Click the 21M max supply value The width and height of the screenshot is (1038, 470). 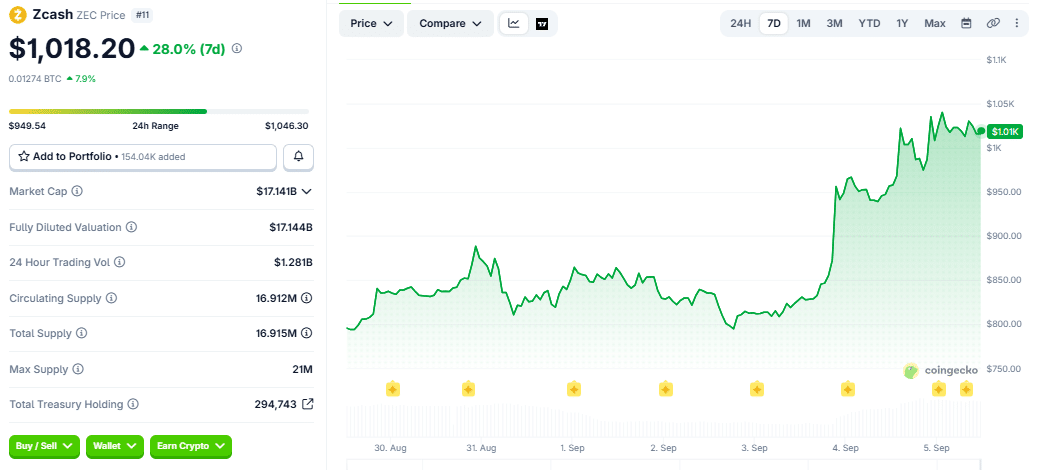[304, 369]
